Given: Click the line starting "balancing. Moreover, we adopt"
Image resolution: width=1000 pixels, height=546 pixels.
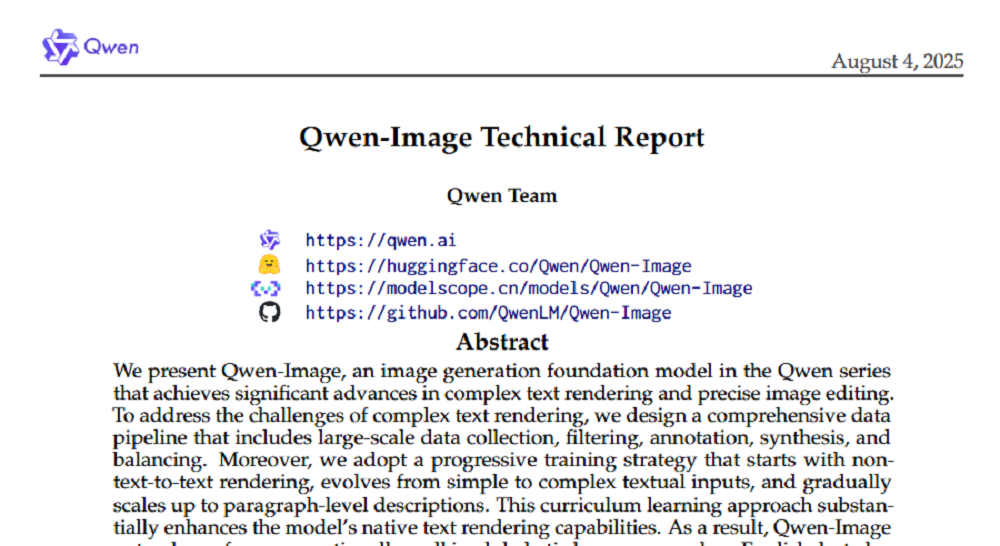Looking at the screenshot, I should click(x=502, y=460).
